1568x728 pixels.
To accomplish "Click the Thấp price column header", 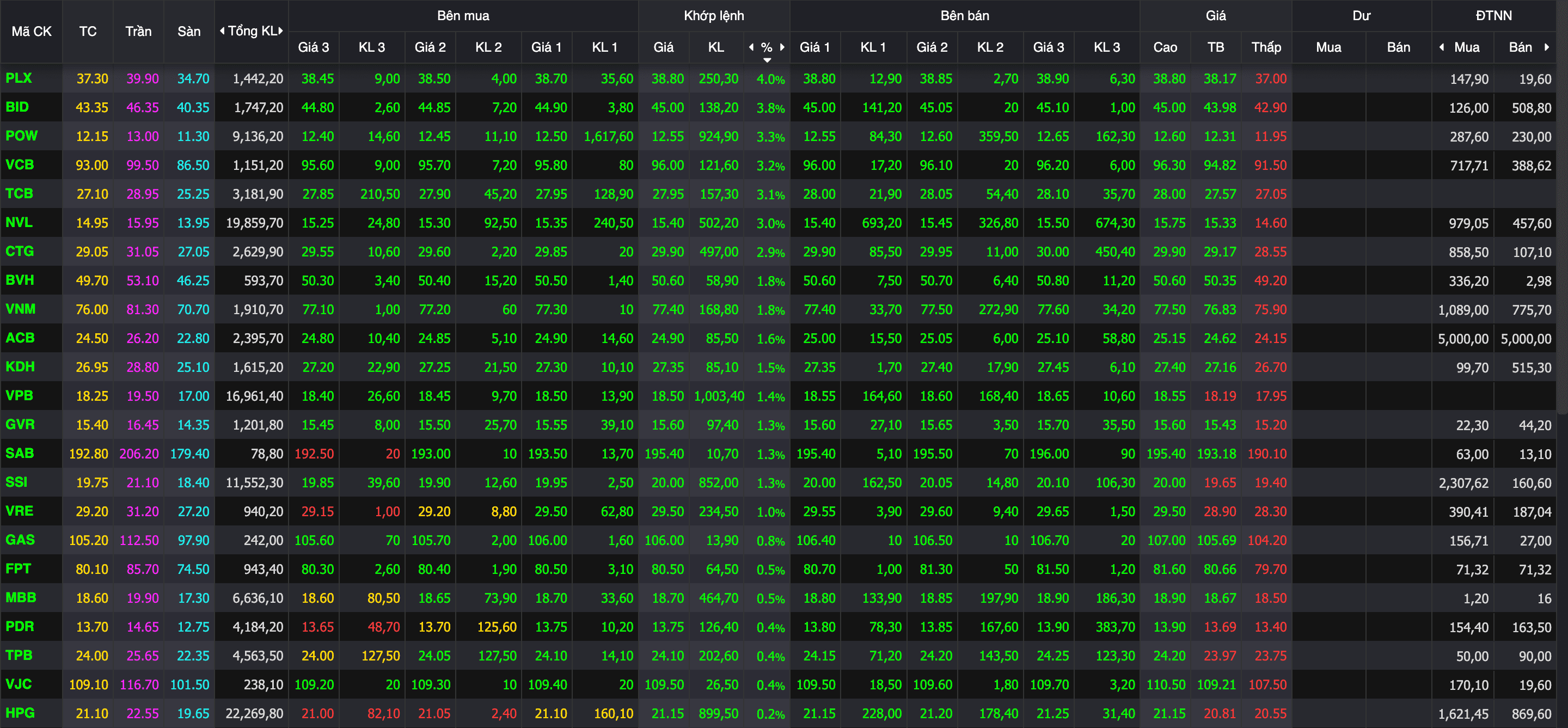I will point(1266,47).
